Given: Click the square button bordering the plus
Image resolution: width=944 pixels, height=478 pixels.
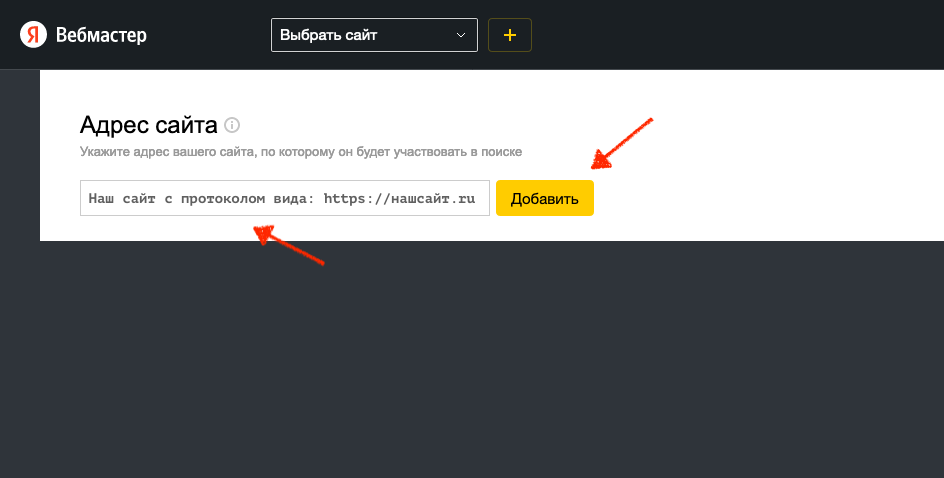Looking at the screenshot, I should tap(510, 35).
